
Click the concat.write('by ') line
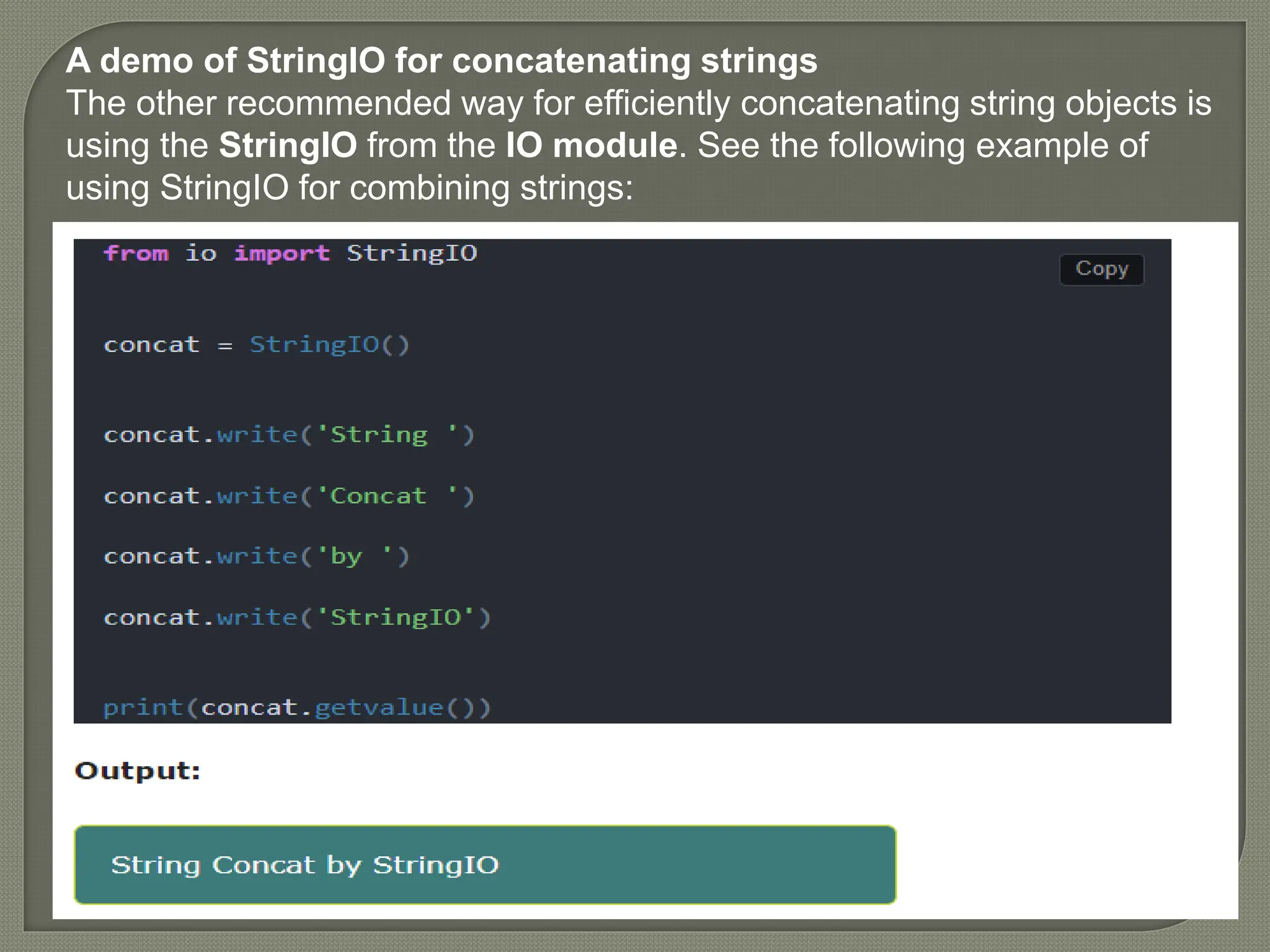point(256,557)
